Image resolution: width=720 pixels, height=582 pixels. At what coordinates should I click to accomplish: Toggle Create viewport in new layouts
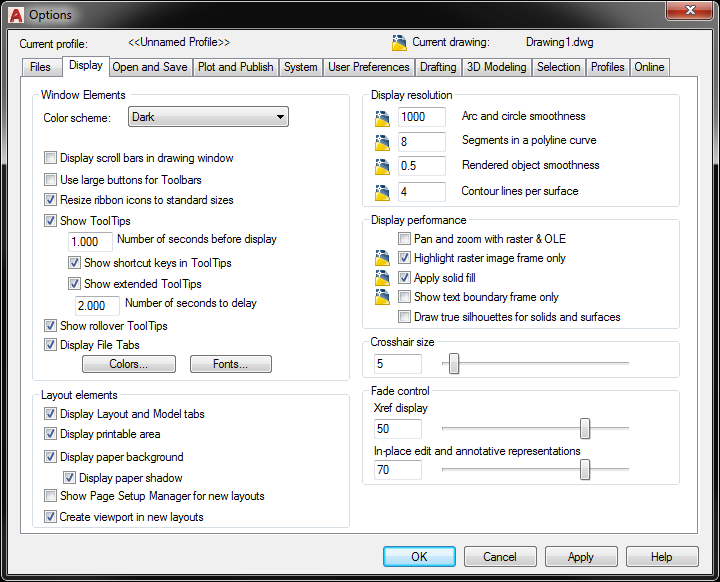50,517
